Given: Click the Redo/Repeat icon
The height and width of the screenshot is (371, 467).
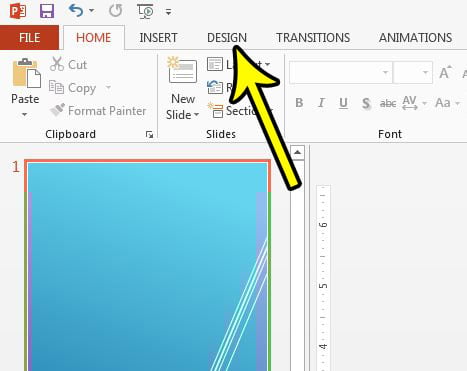Looking at the screenshot, I should pos(115,11).
